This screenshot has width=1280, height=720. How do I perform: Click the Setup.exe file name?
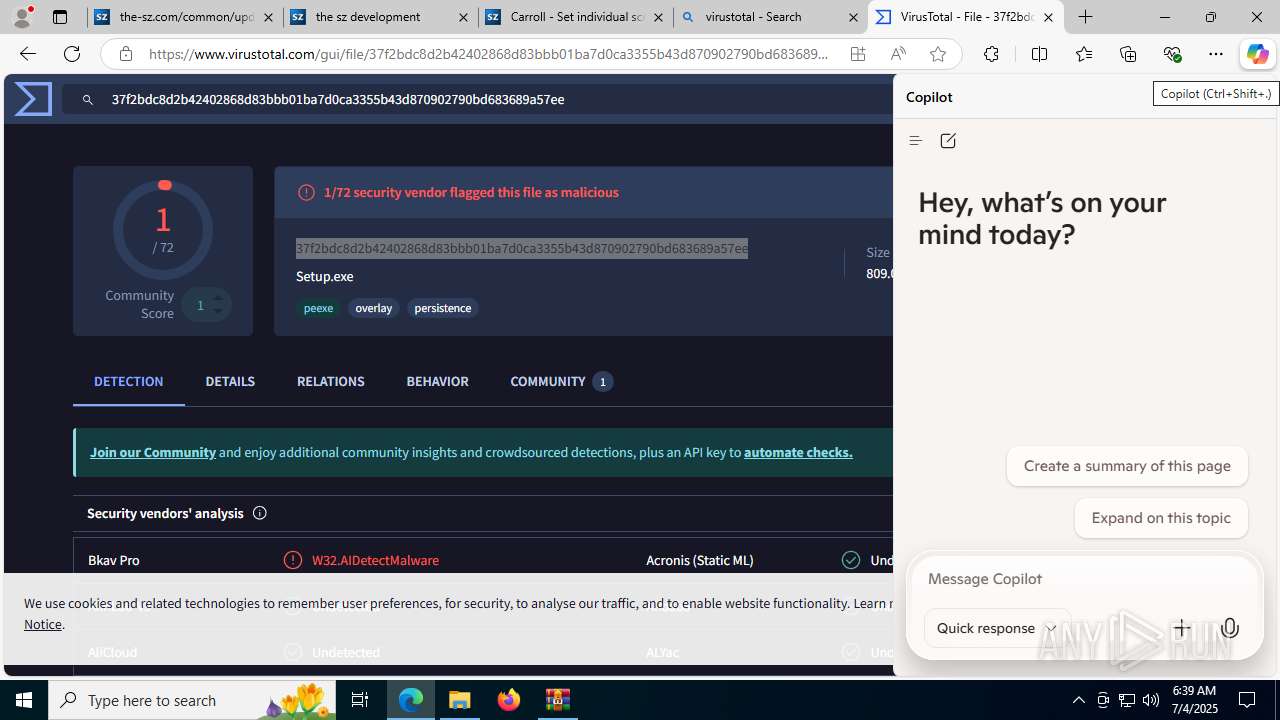324,276
